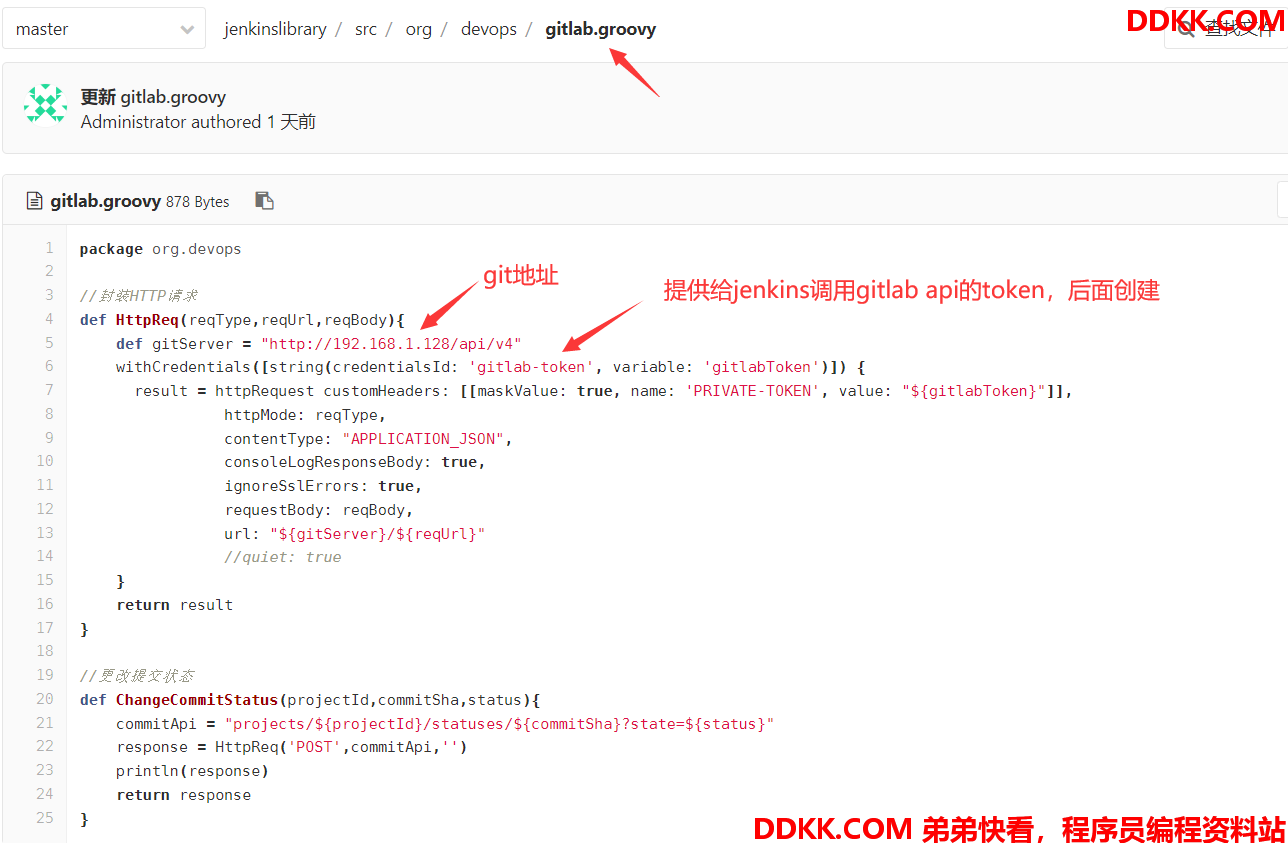Jump to line number 25

tap(45, 818)
